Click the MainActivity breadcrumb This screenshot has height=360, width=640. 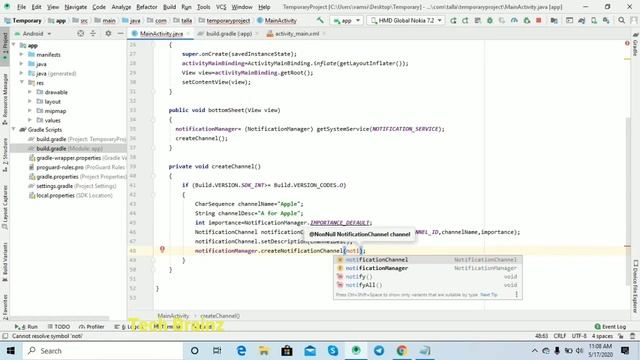173,316
